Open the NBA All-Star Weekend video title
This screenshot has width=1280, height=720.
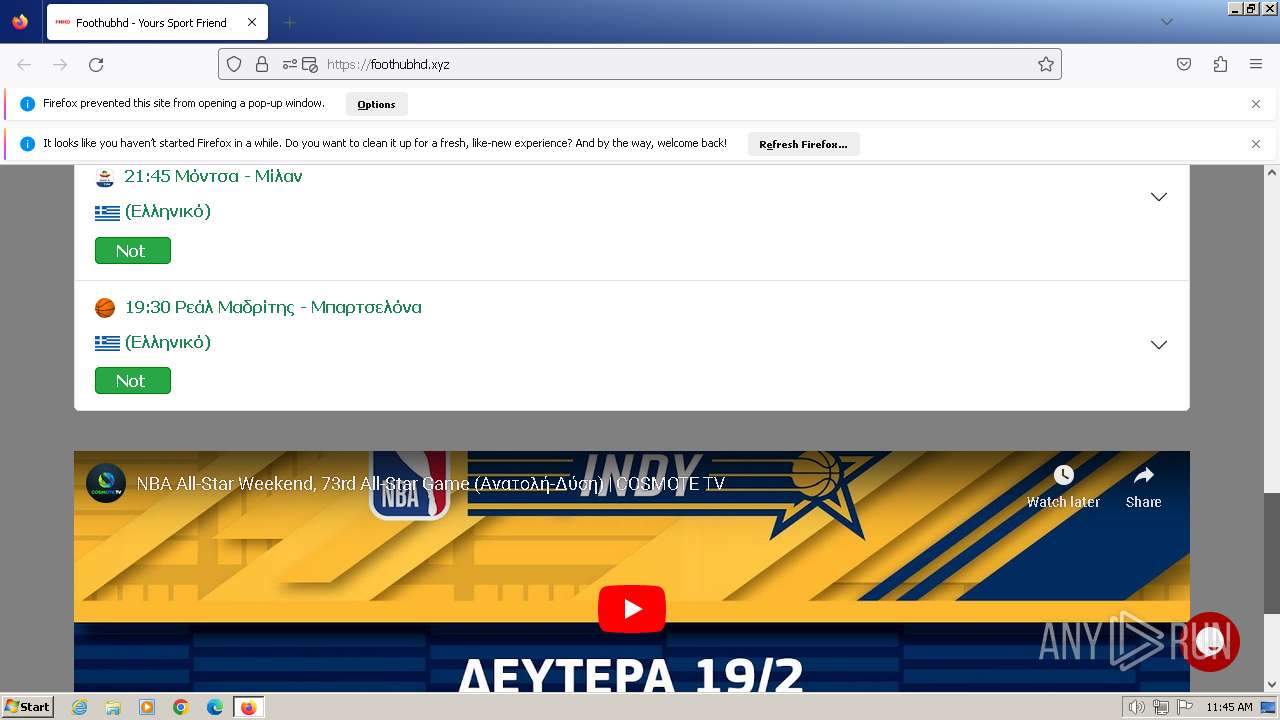coord(431,484)
